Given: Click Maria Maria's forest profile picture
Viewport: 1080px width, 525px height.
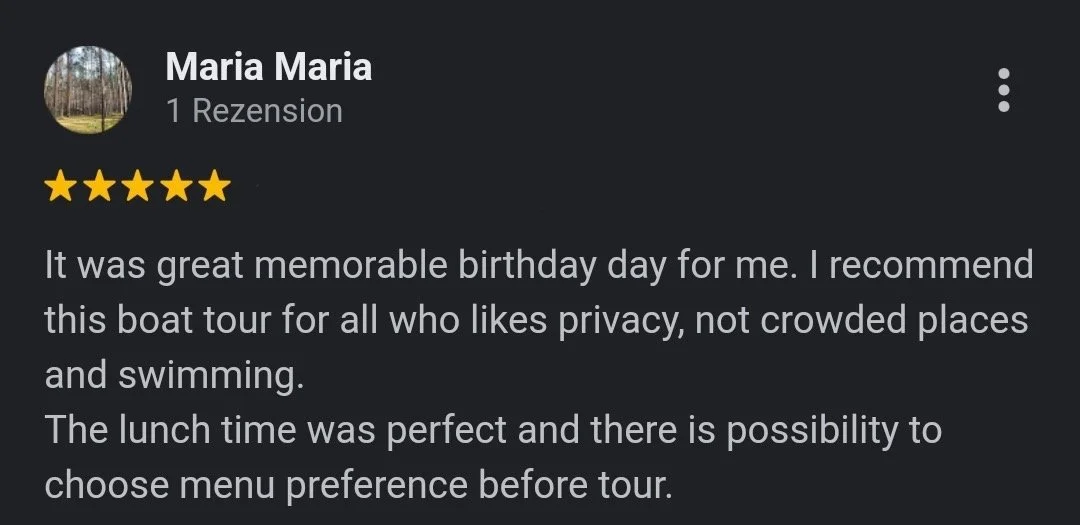Looking at the screenshot, I should (88, 90).
